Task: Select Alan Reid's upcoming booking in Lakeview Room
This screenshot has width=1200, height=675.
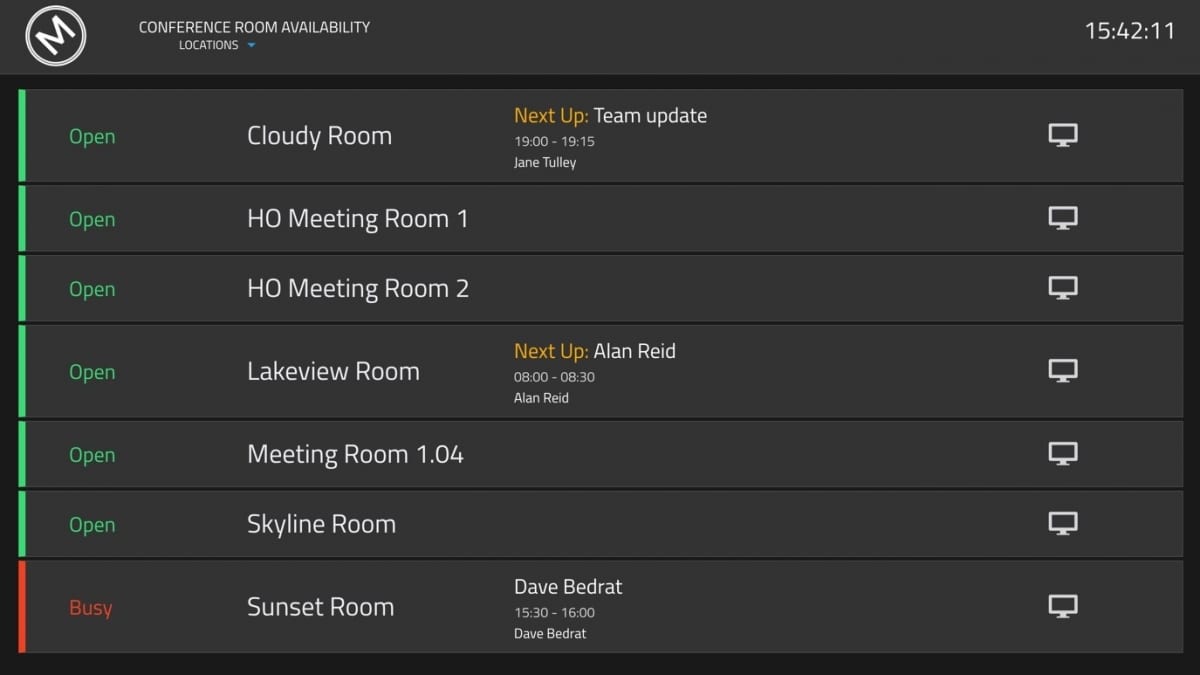Action: pos(594,370)
